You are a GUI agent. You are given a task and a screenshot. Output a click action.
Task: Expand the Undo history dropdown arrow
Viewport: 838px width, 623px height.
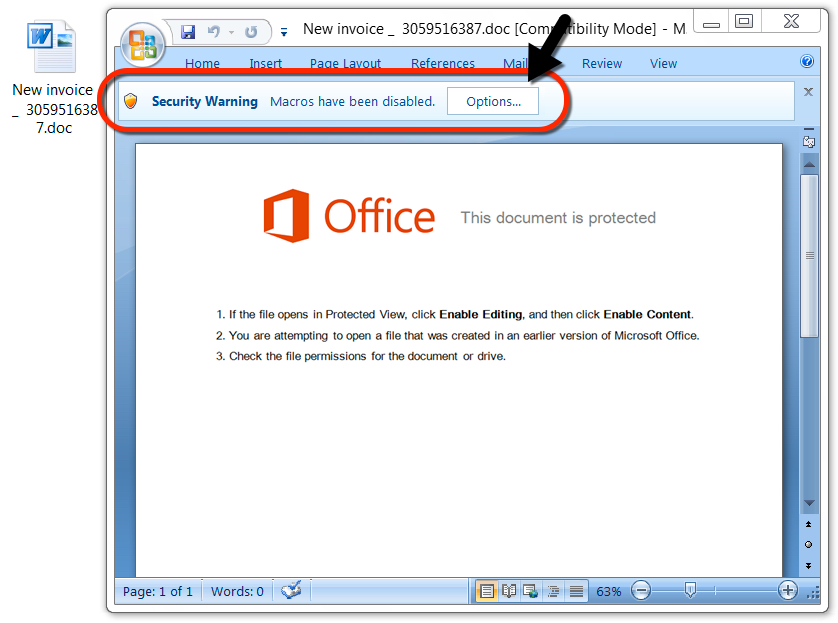click(x=231, y=33)
